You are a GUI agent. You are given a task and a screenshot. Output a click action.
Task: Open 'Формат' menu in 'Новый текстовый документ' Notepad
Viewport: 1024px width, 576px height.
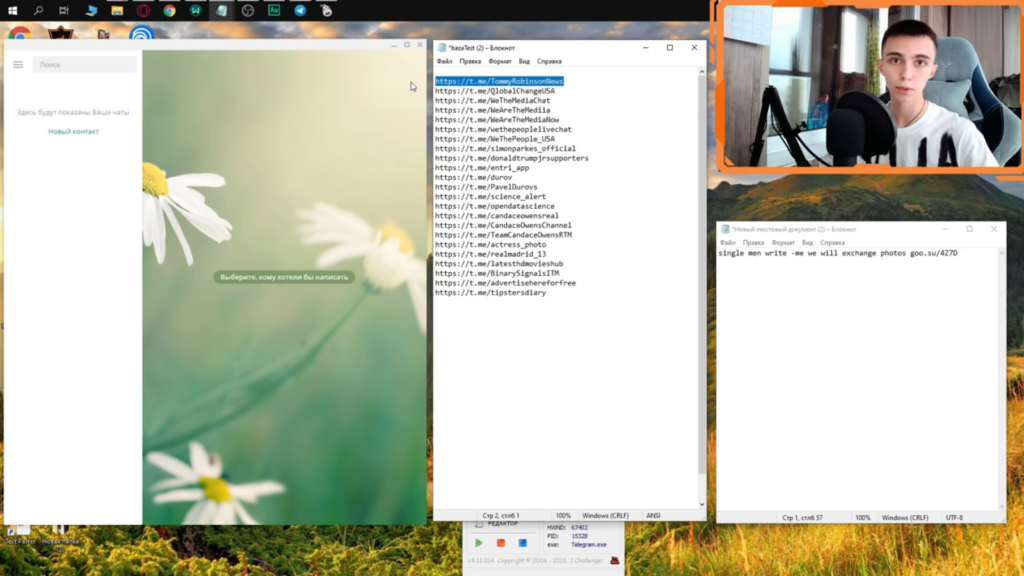pyautogui.click(x=783, y=243)
